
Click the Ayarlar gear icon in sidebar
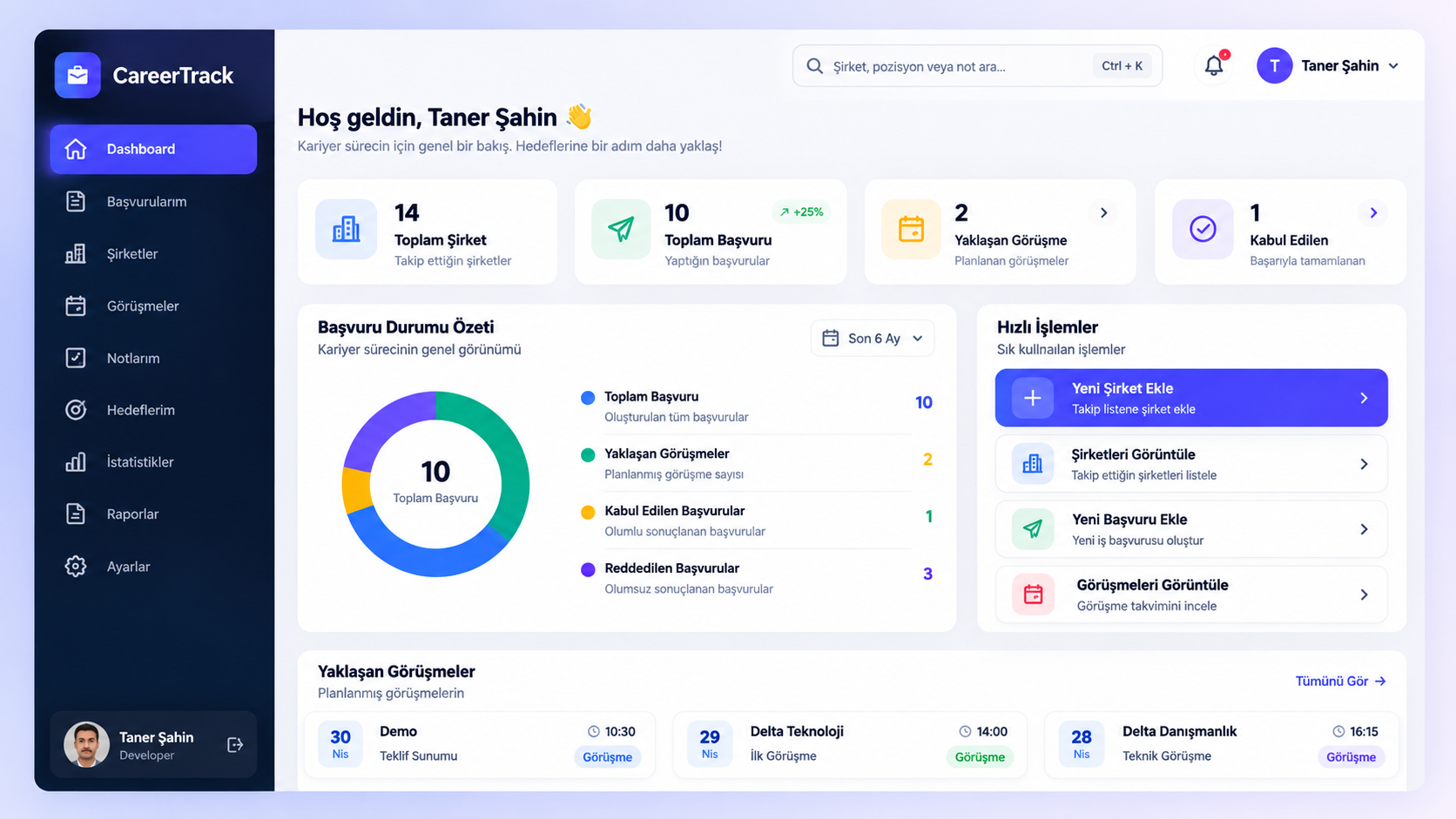coord(76,567)
